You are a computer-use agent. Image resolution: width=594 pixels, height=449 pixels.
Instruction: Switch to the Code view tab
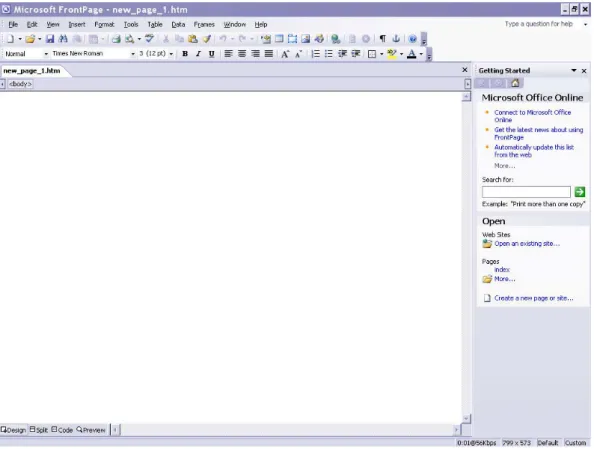[x=62, y=430]
